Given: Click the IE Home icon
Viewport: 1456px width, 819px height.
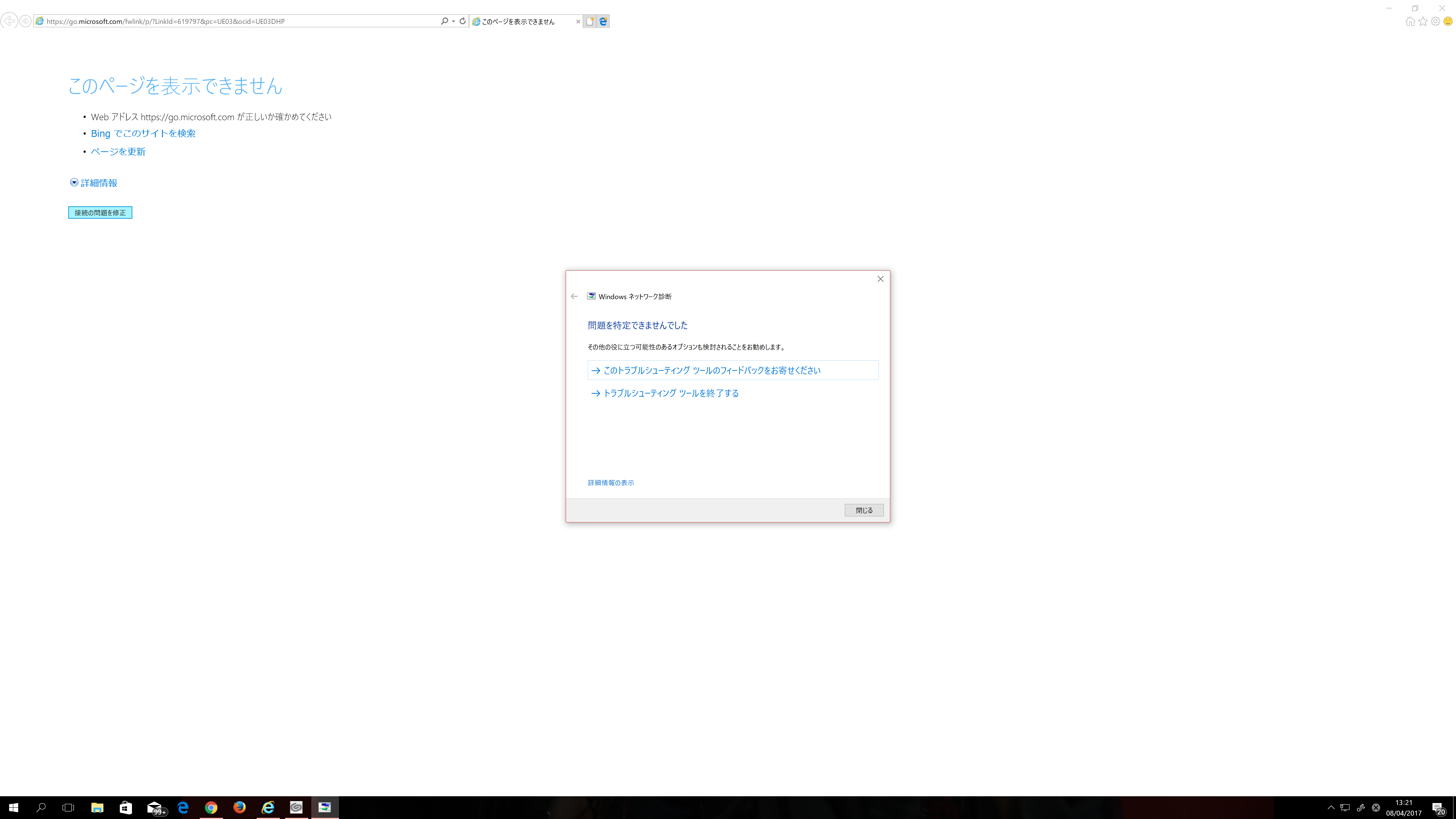Looking at the screenshot, I should (x=1410, y=22).
